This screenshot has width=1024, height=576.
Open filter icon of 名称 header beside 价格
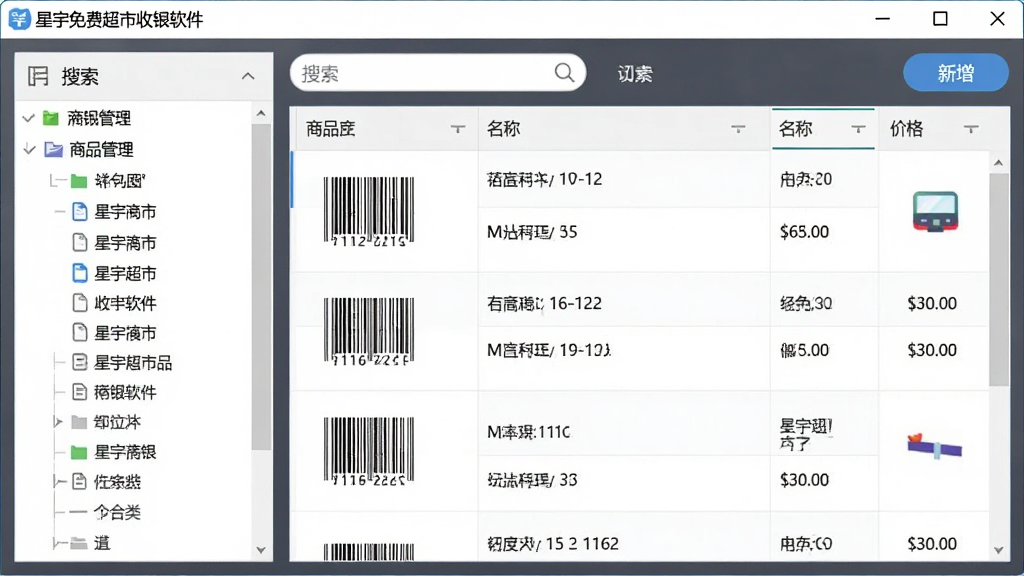[859, 129]
